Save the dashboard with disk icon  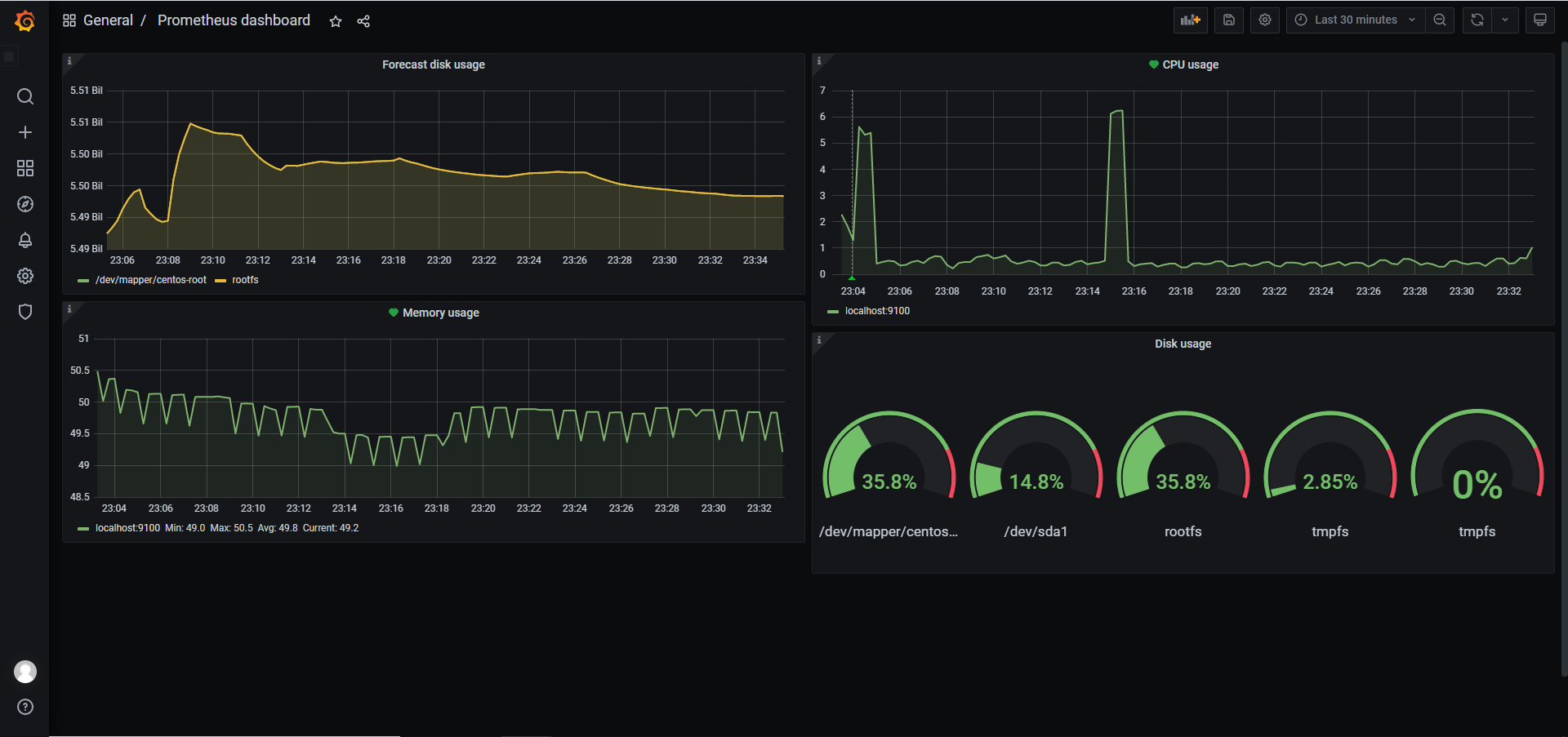(x=1229, y=20)
